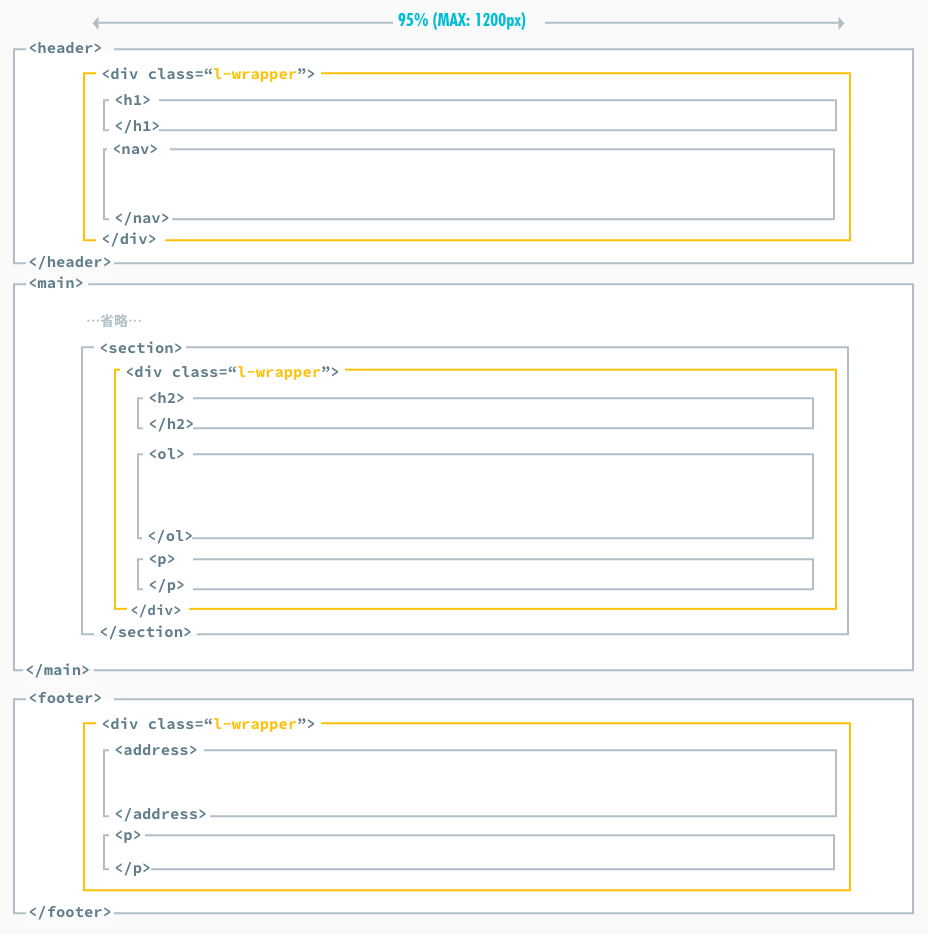This screenshot has height=935, width=928.
Task: Select the opening <main> tag label
Action: click(55, 283)
